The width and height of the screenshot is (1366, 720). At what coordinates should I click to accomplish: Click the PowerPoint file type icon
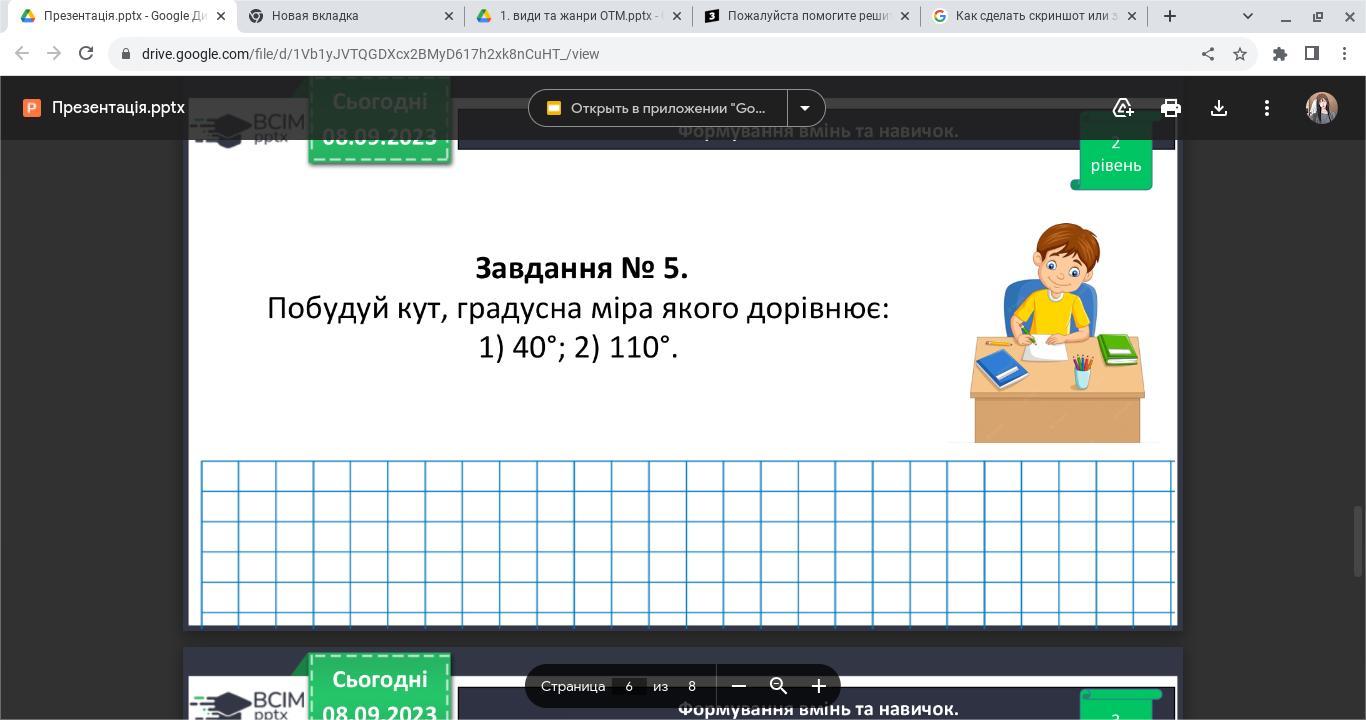(32, 108)
